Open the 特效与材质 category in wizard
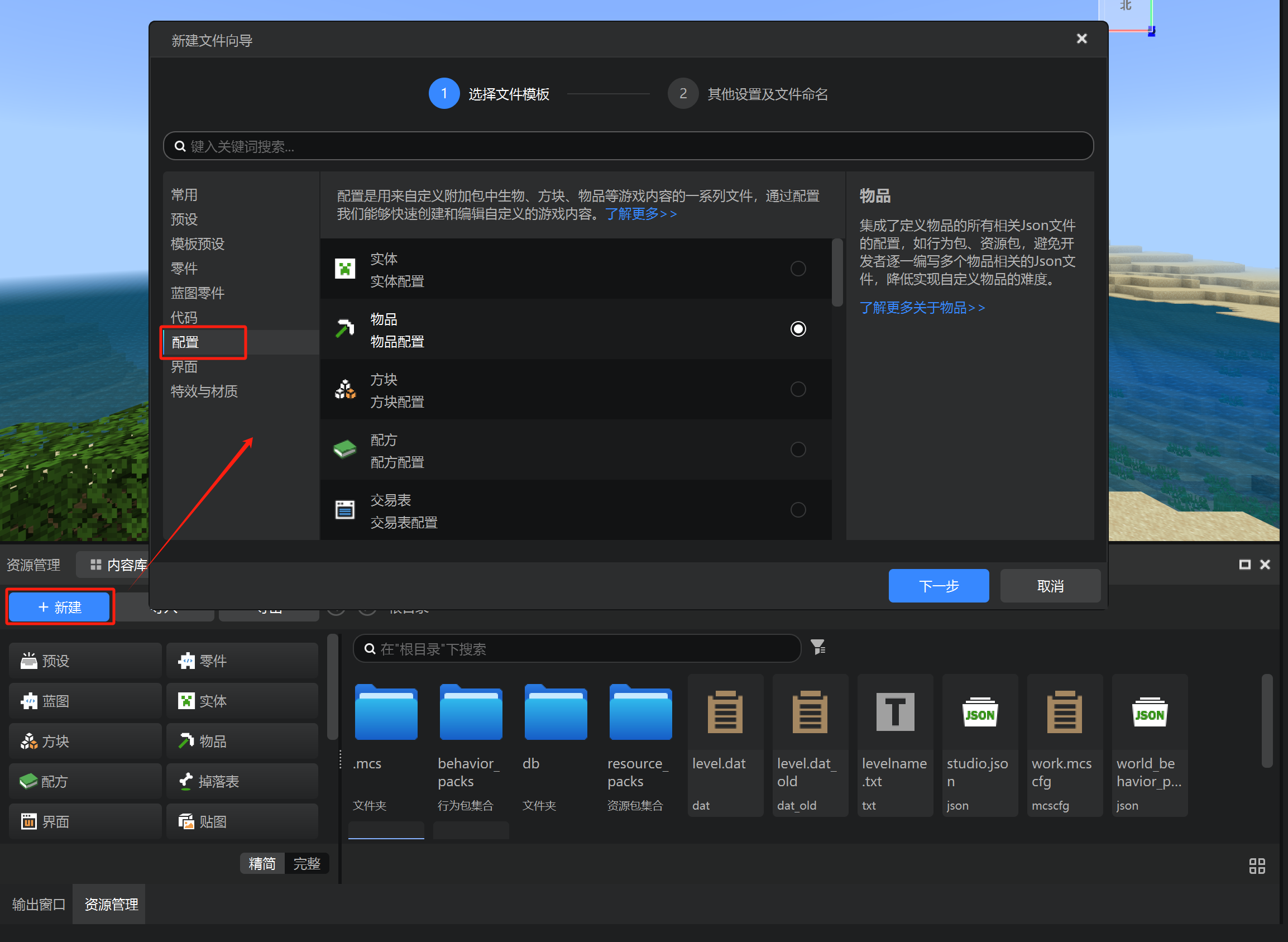The image size is (1288, 942). tap(204, 392)
